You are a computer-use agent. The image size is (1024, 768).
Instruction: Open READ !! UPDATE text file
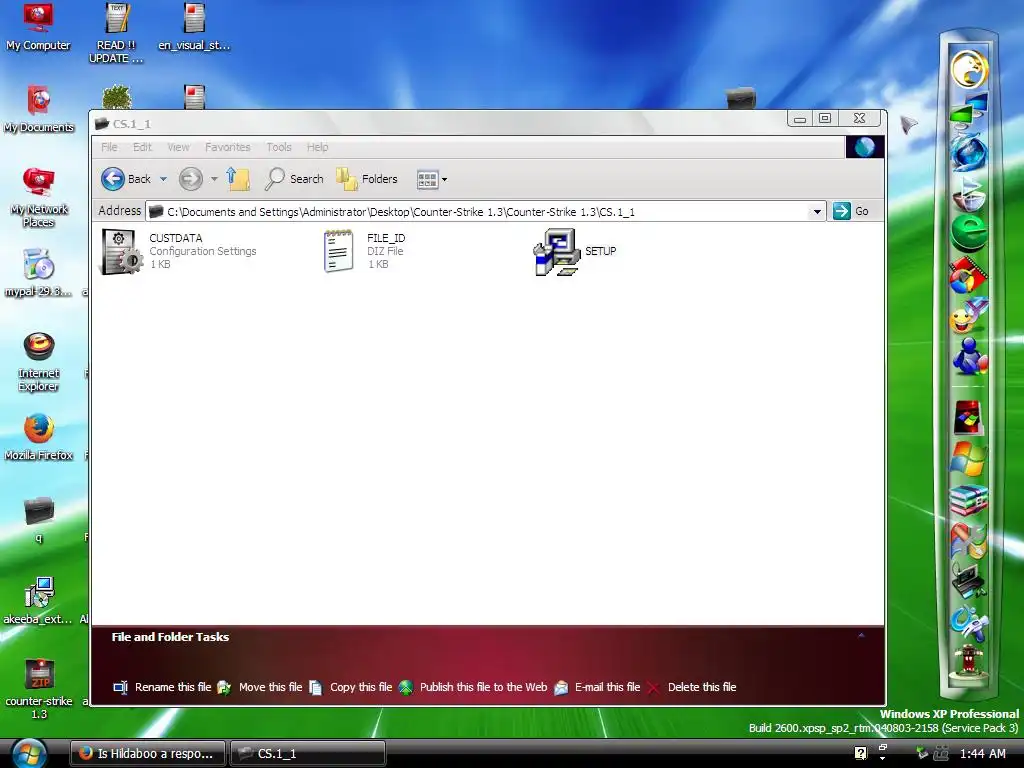(x=116, y=33)
